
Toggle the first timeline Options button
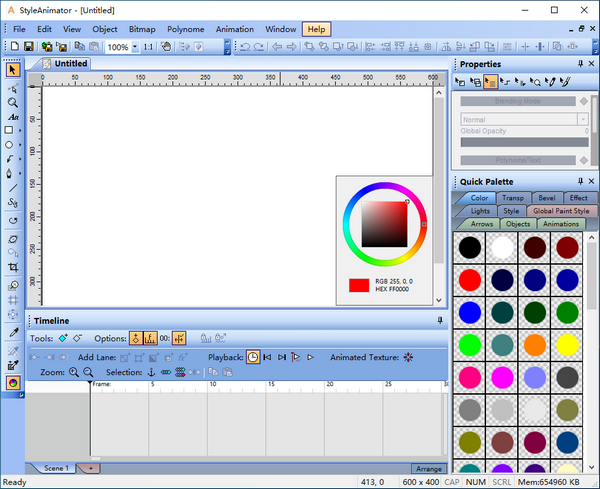tap(136, 339)
